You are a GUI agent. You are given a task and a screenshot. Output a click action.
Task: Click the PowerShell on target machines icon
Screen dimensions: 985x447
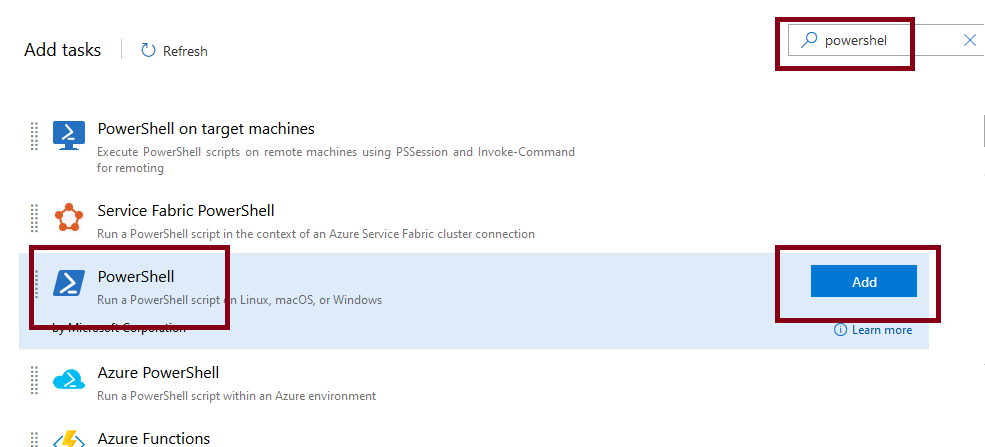pyautogui.click(x=69, y=136)
